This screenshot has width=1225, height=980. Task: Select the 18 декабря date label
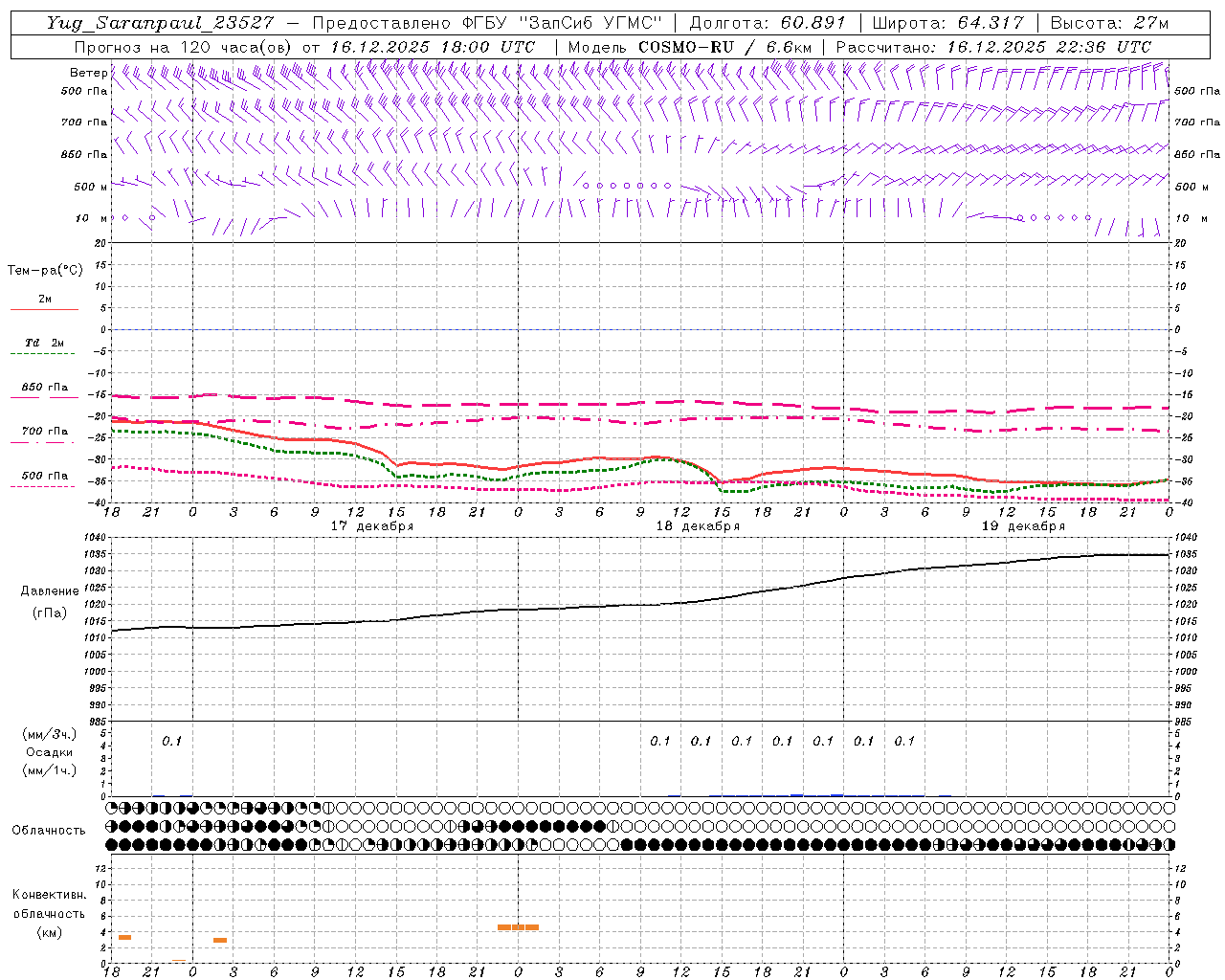click(698, 526)
